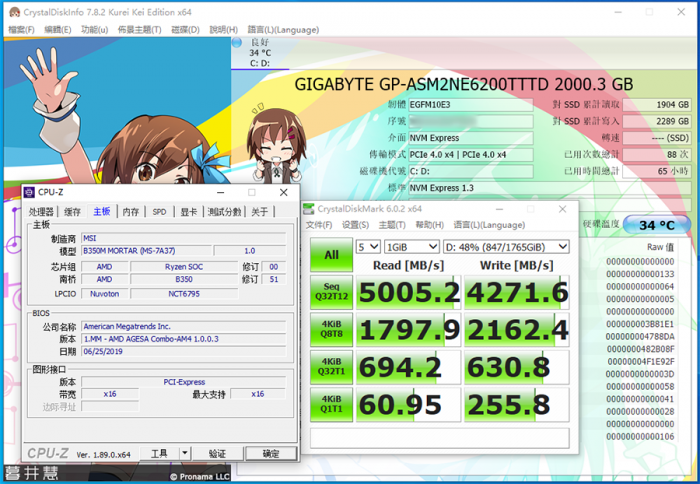700x484 pixels.
Task: Expand the target drive dropdown D: 48%
Action: pyautogui.click(x=507, y=246)
